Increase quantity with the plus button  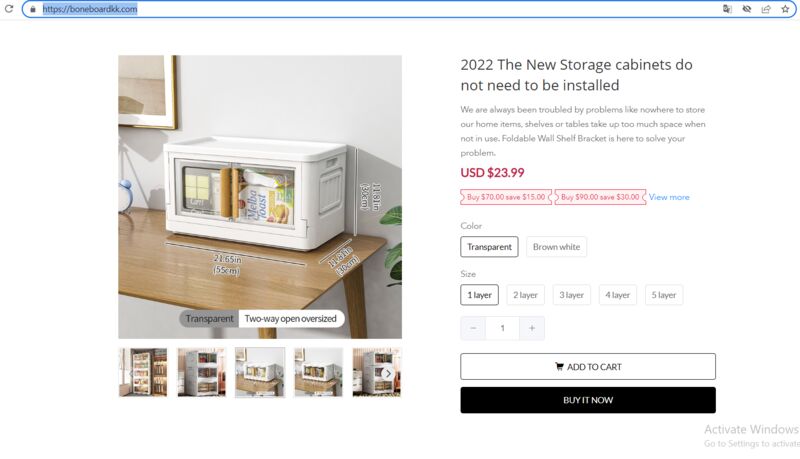click(x=532, y=328)
